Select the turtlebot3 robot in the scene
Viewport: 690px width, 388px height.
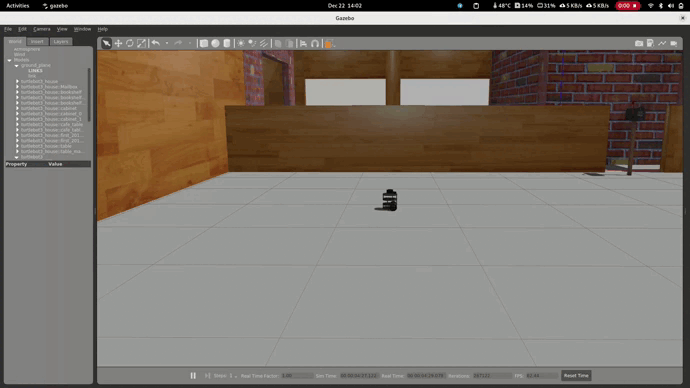coord(389,200)
